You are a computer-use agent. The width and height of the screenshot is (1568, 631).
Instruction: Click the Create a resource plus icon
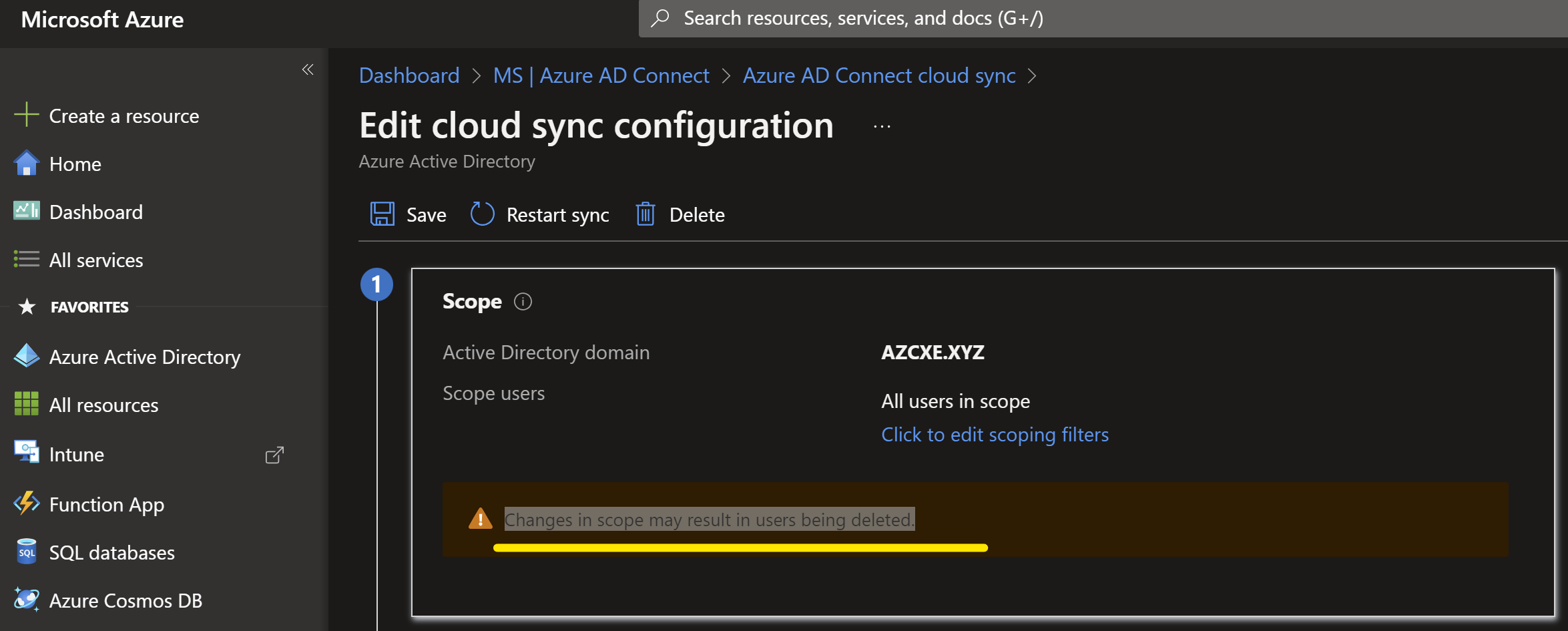(x=26, y=115)
